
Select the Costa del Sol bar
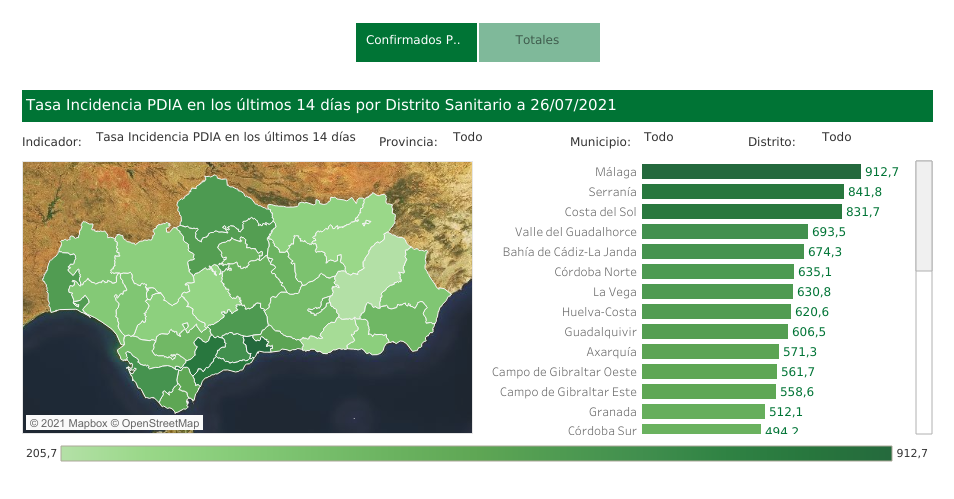(742, 212)
